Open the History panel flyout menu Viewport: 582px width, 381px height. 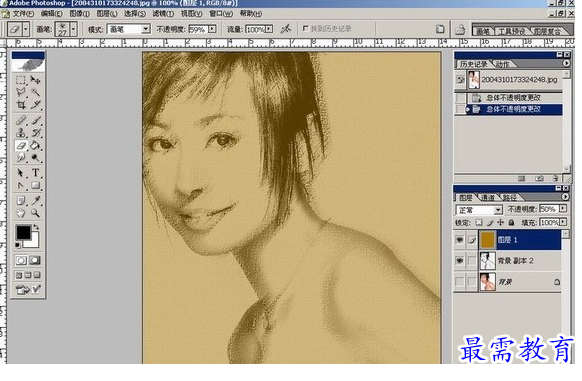point(566,64)
